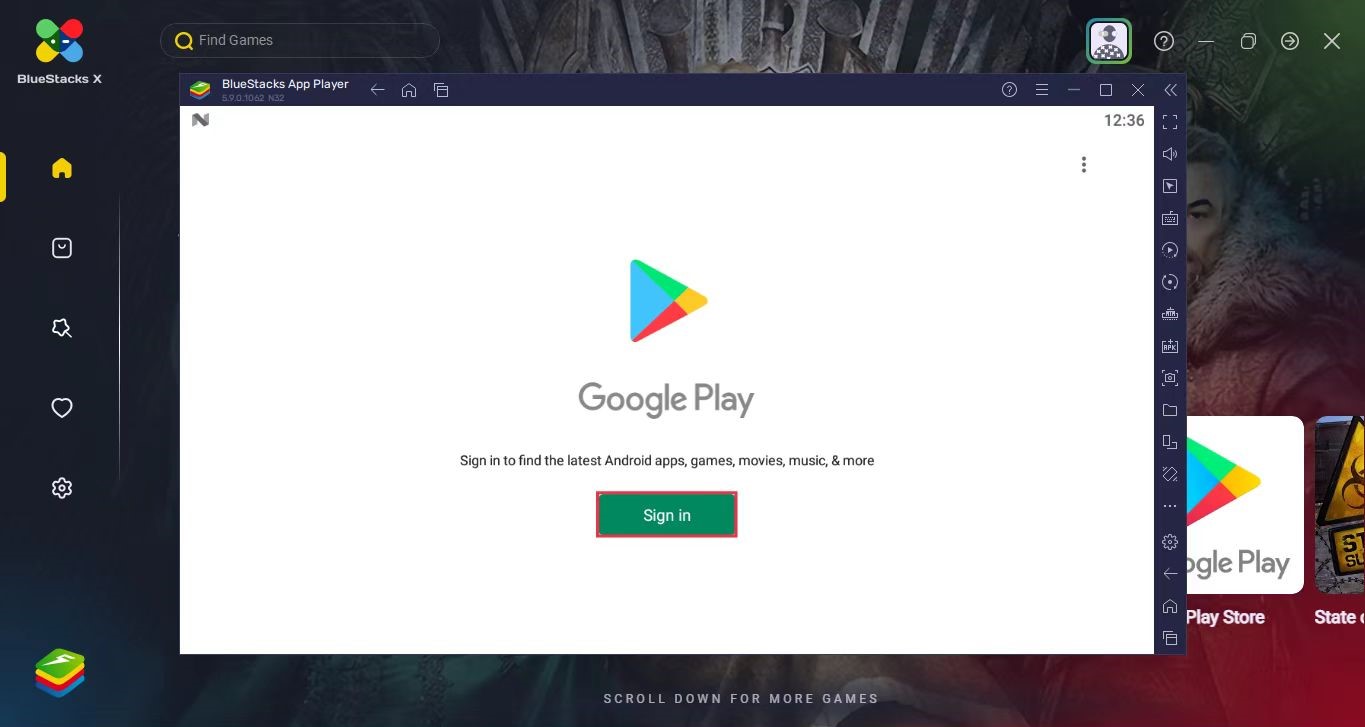Open the State game tile thumbnail
The image size is (1365, 727).
coord(1340,505)
